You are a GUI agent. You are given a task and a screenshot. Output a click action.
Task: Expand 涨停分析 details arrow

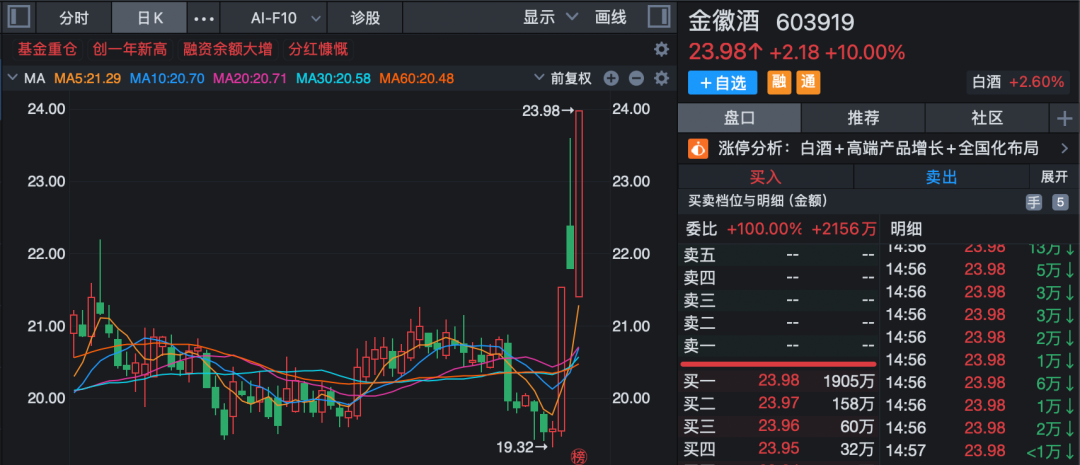(x=1064, y=148)
